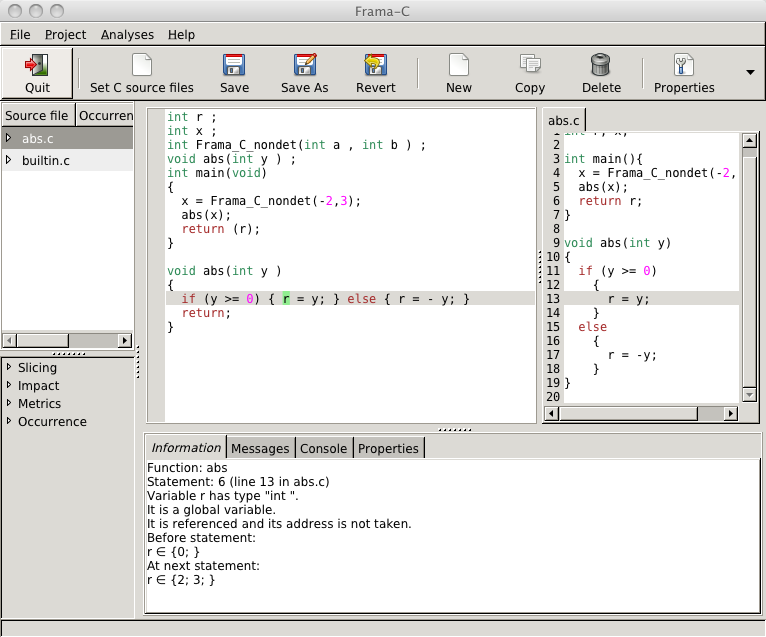This screenshot has width=766, height=637.
Task: Click 'r = -y;' on source line 17
Action: click(x=632, y=355)
